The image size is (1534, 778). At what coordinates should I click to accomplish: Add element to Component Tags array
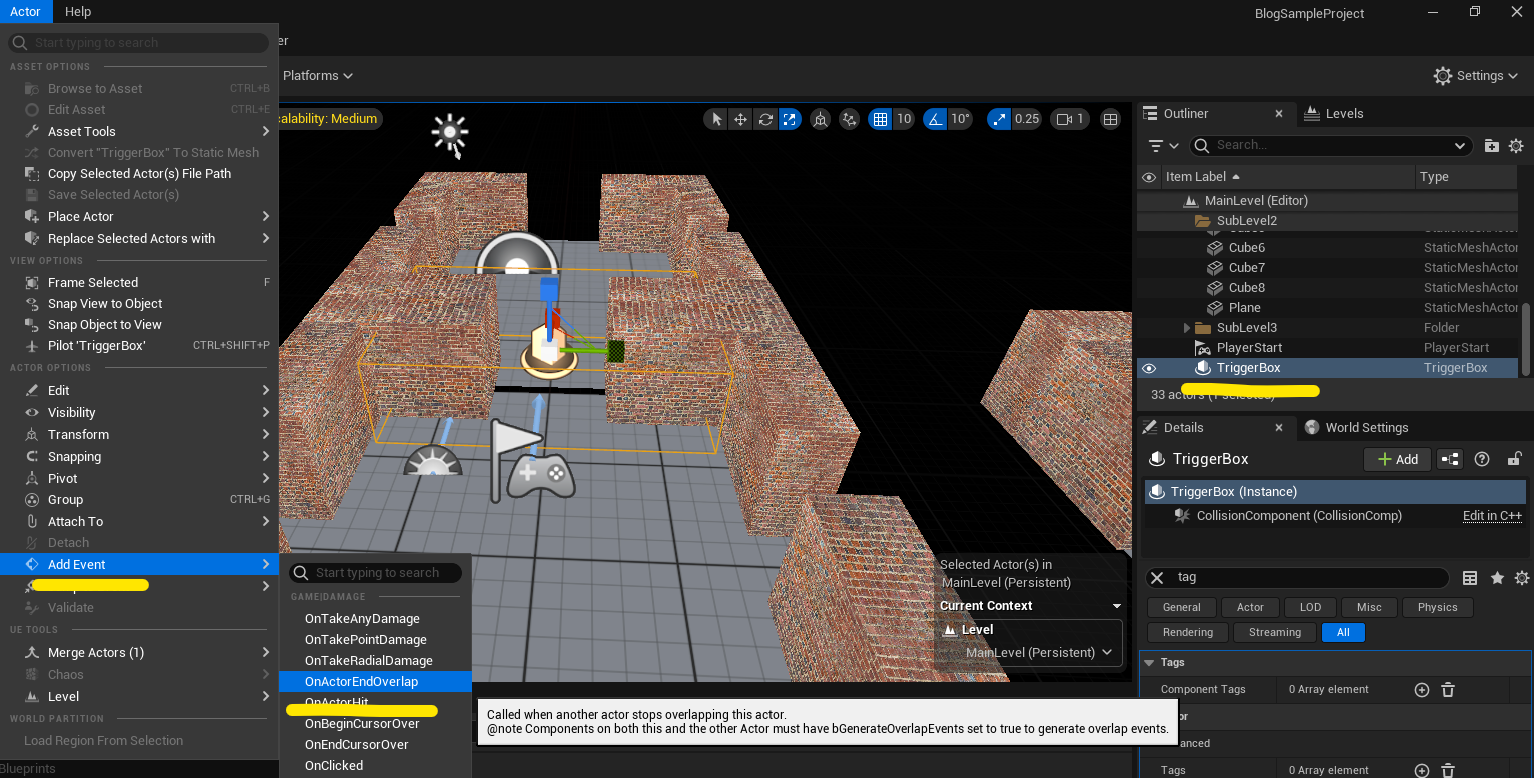click(1421, 690)
